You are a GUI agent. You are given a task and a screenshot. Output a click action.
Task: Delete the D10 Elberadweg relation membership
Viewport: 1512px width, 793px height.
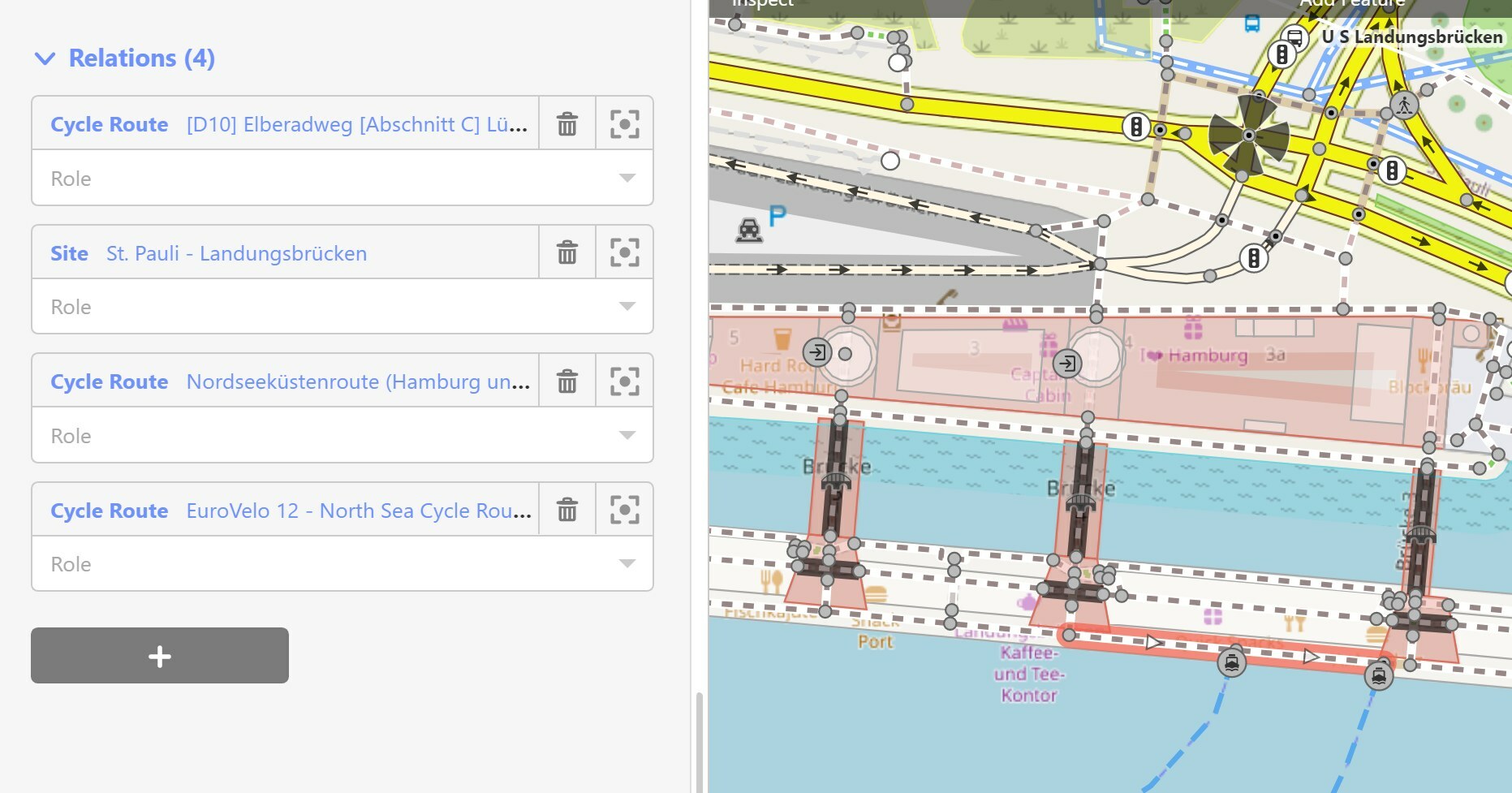(567, 124)
